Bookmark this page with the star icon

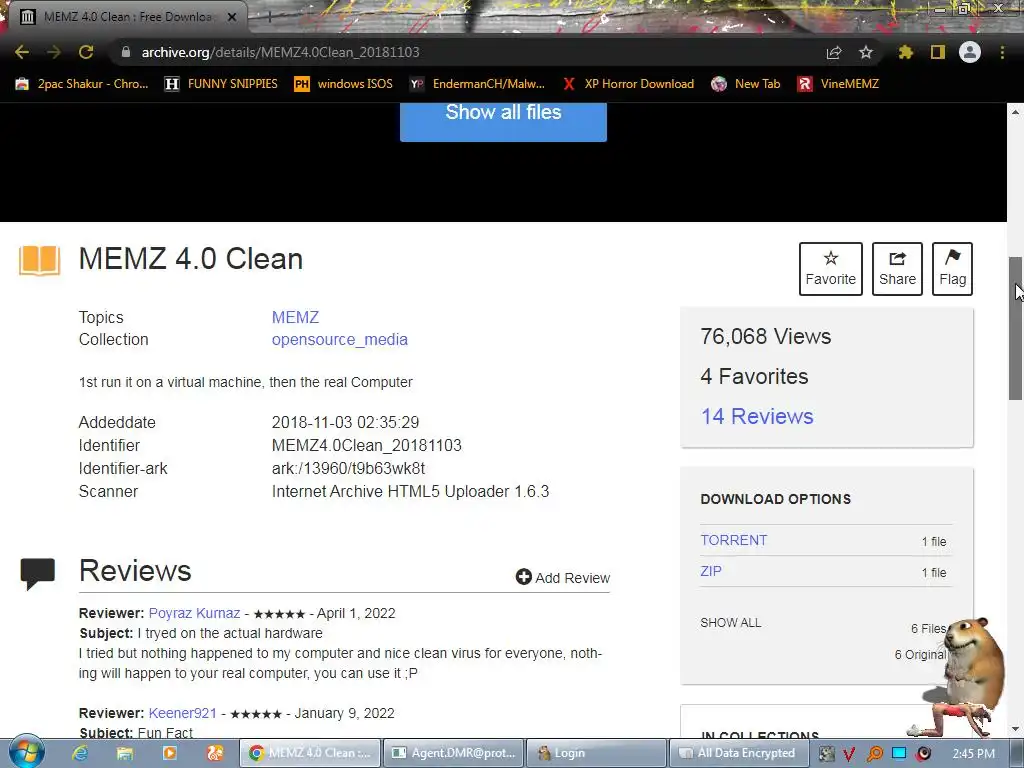(866, 52)
